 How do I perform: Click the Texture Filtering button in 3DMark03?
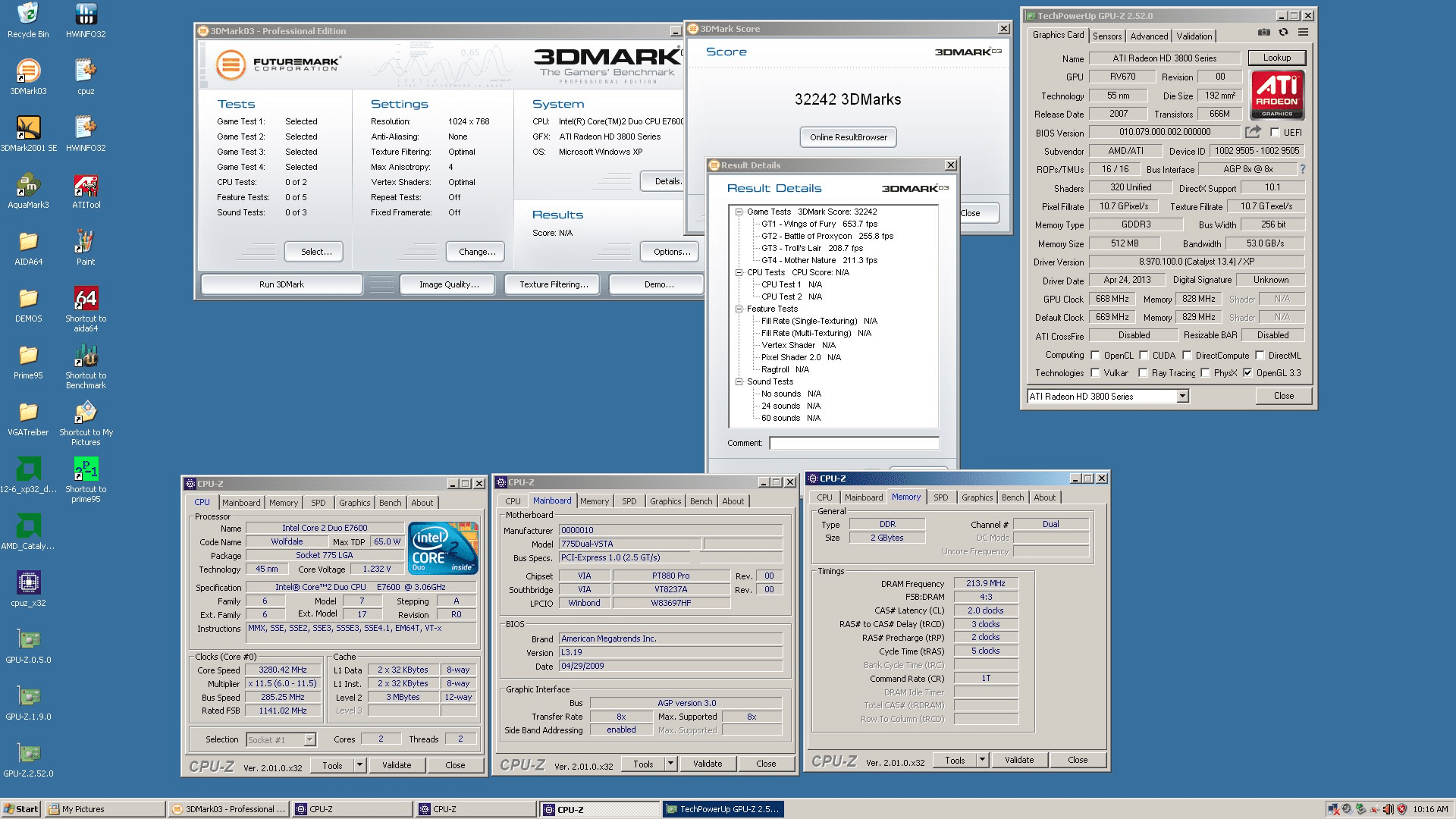click(554, 284)
